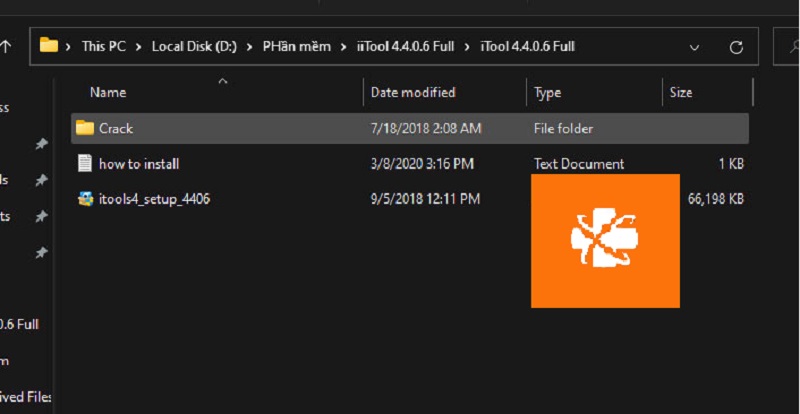Sort files by Name column
Image resolution: width=800 pixels, height=414 pixels.
tap(108, 92)
